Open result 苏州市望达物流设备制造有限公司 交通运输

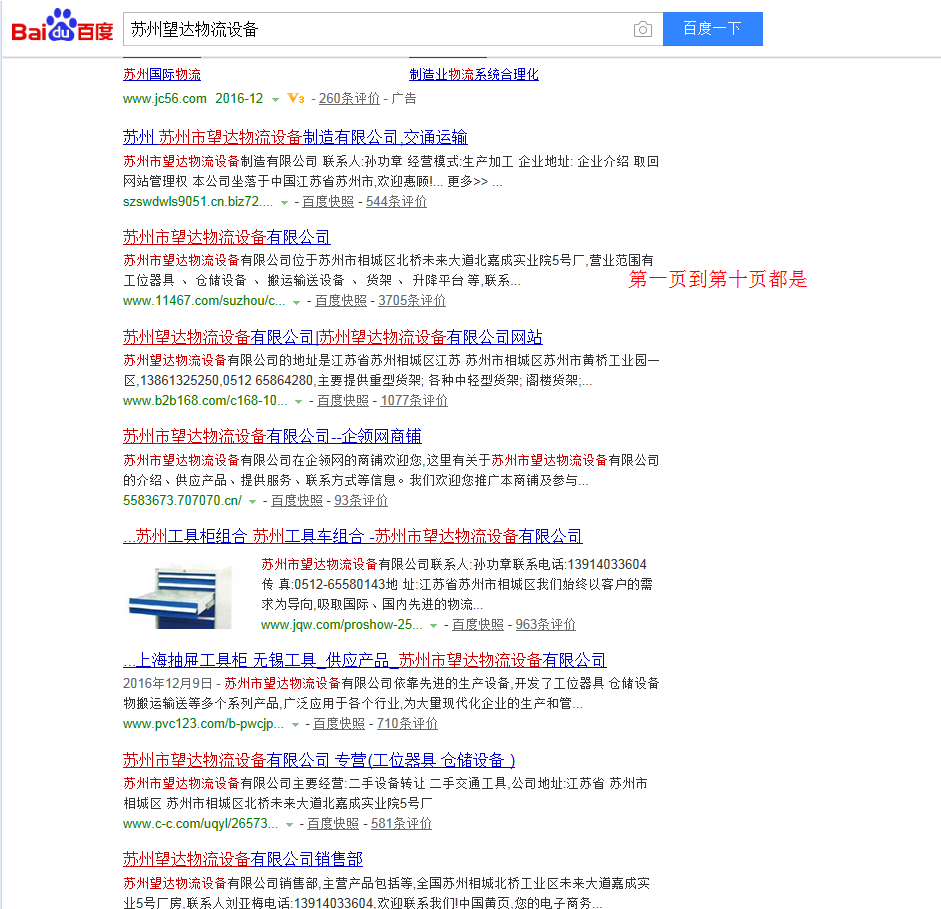[x=295, y=137]
